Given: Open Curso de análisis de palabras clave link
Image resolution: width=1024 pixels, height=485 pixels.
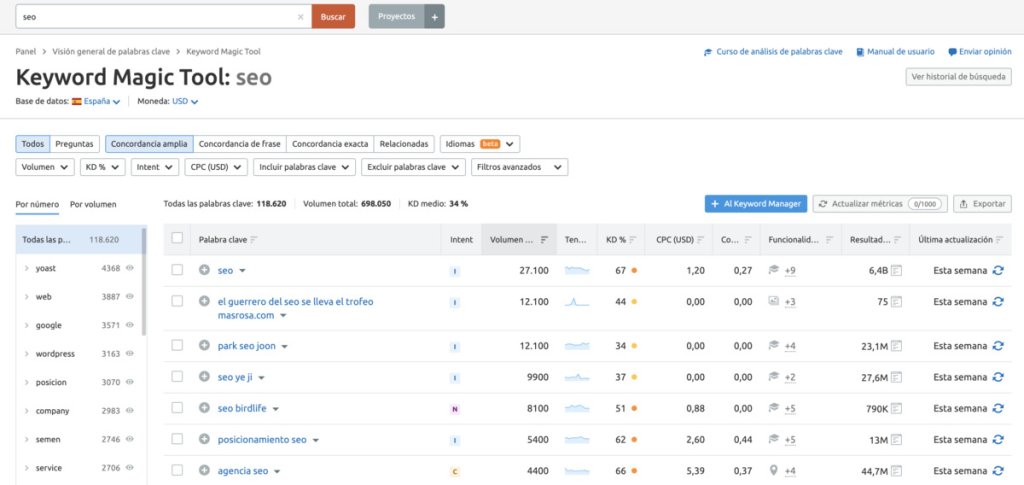Looking at the screenshot, I should (773, 52).
